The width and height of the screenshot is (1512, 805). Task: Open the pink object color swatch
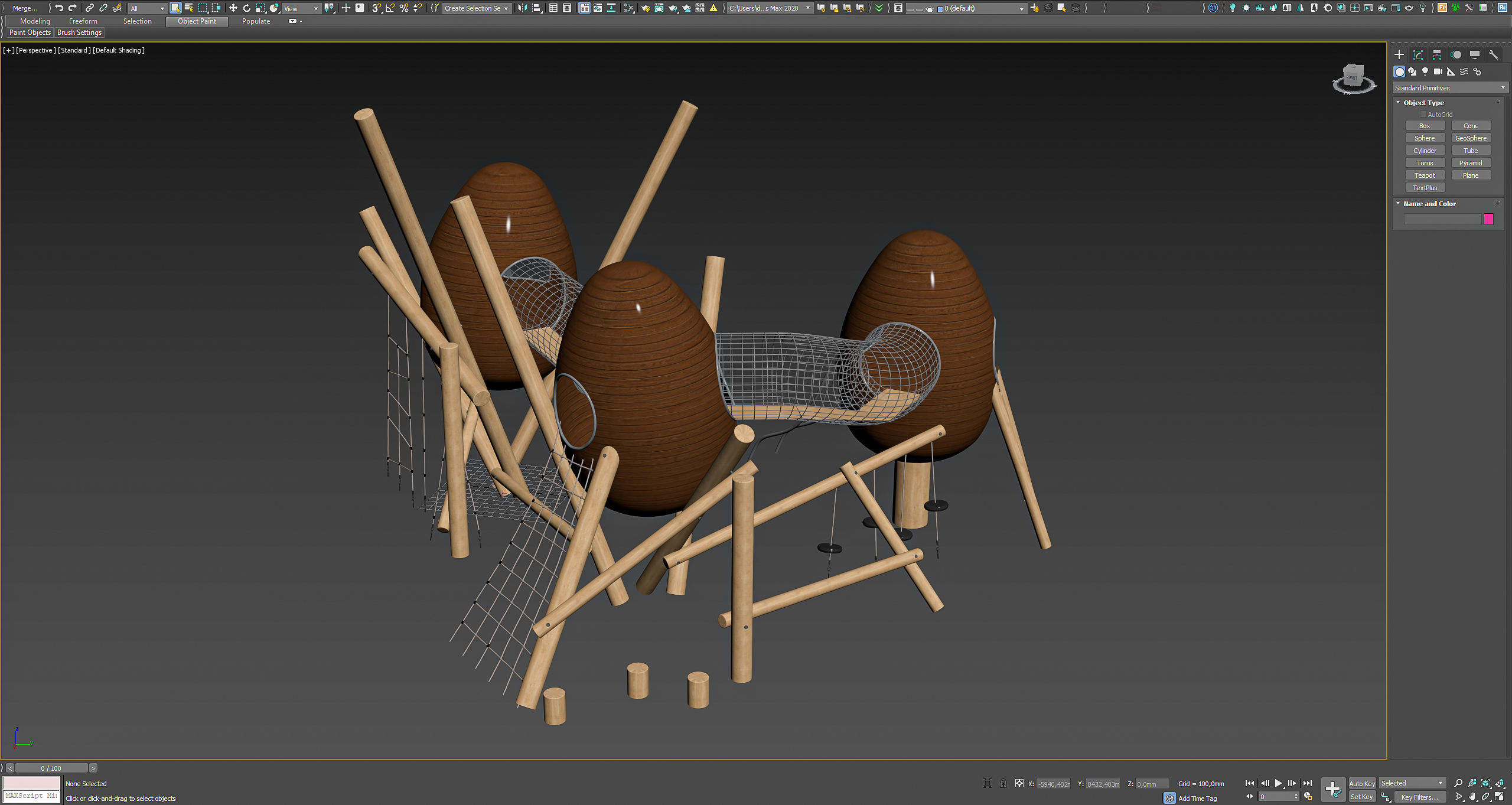1488,219
